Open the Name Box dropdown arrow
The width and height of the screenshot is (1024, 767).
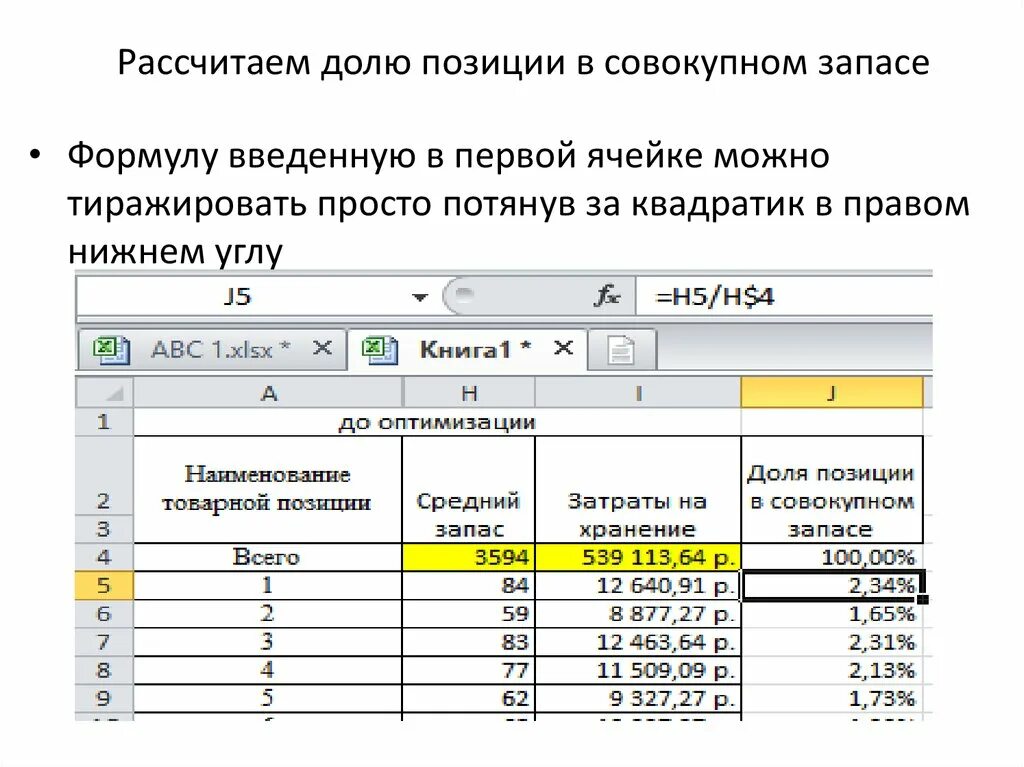tap(420, 297)
